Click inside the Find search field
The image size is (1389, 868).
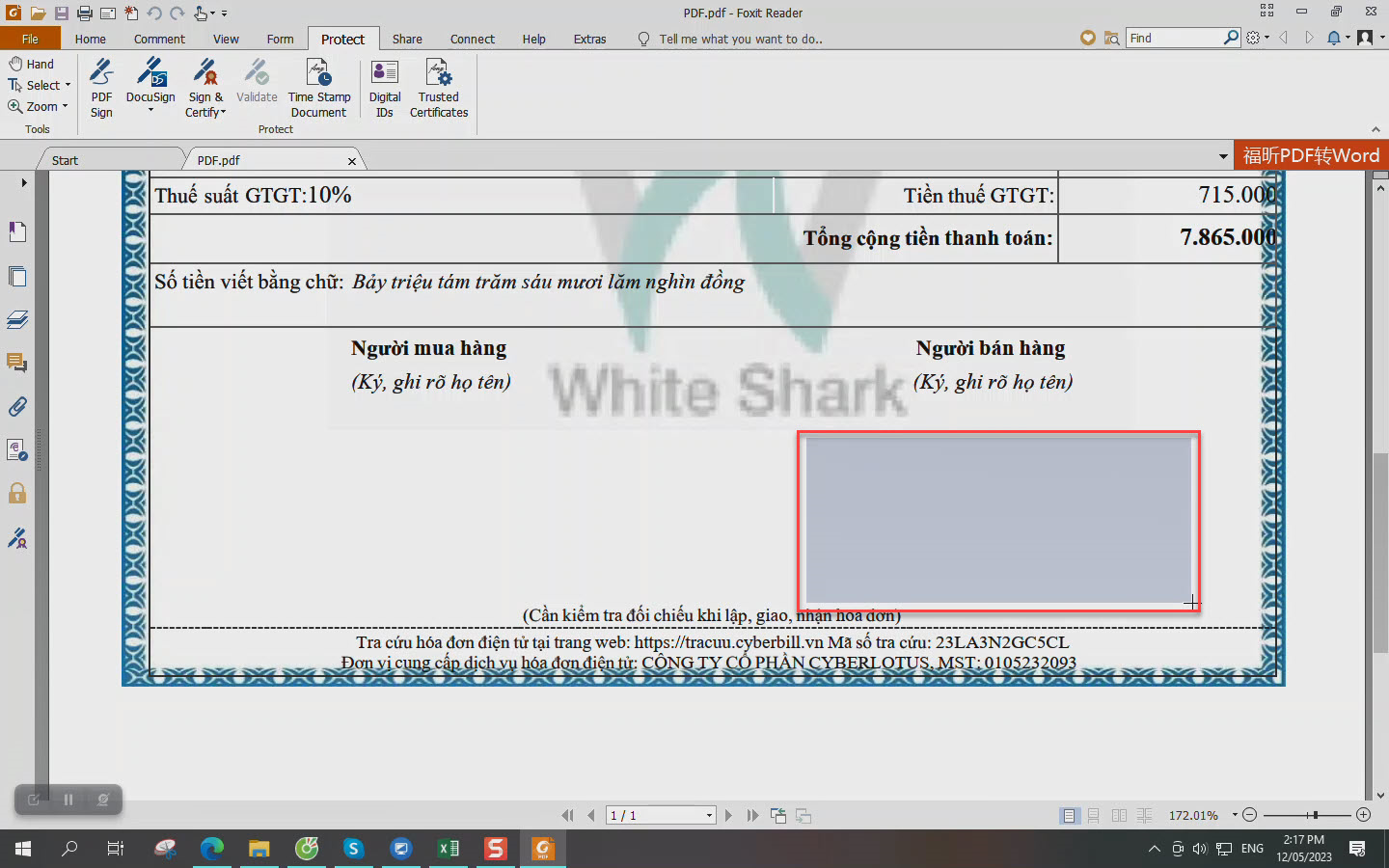pyautogui.click(x=1175, y=38)
